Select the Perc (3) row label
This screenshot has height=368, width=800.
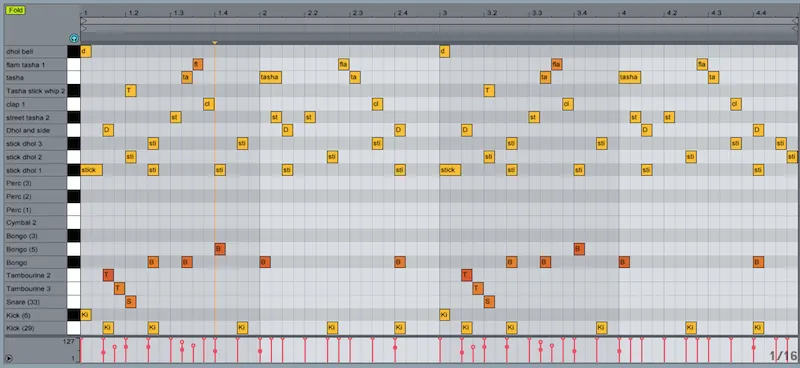[x=36, y=183]
